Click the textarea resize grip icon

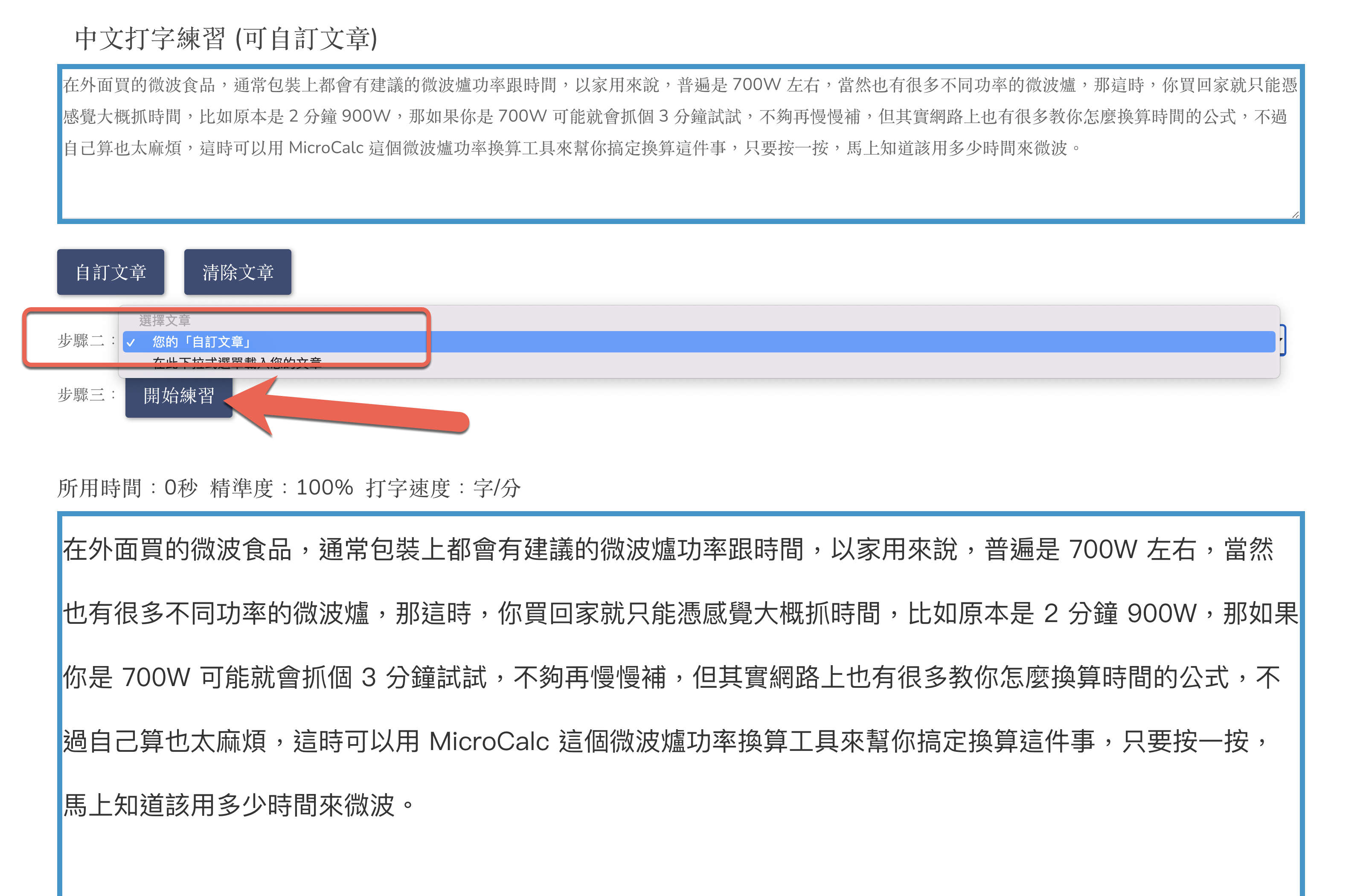[x=1295, y=215]
